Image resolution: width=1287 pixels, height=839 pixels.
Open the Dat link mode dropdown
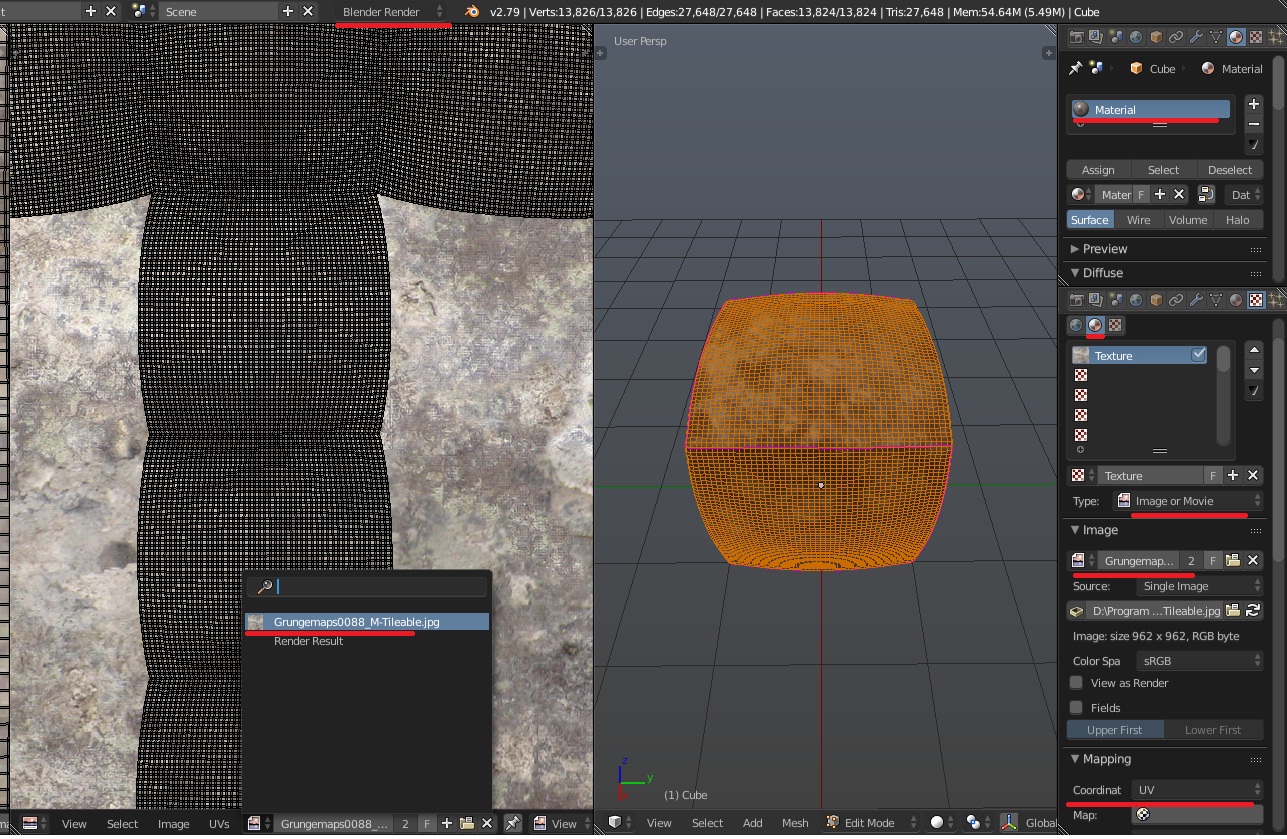(x=1245, y=195)
